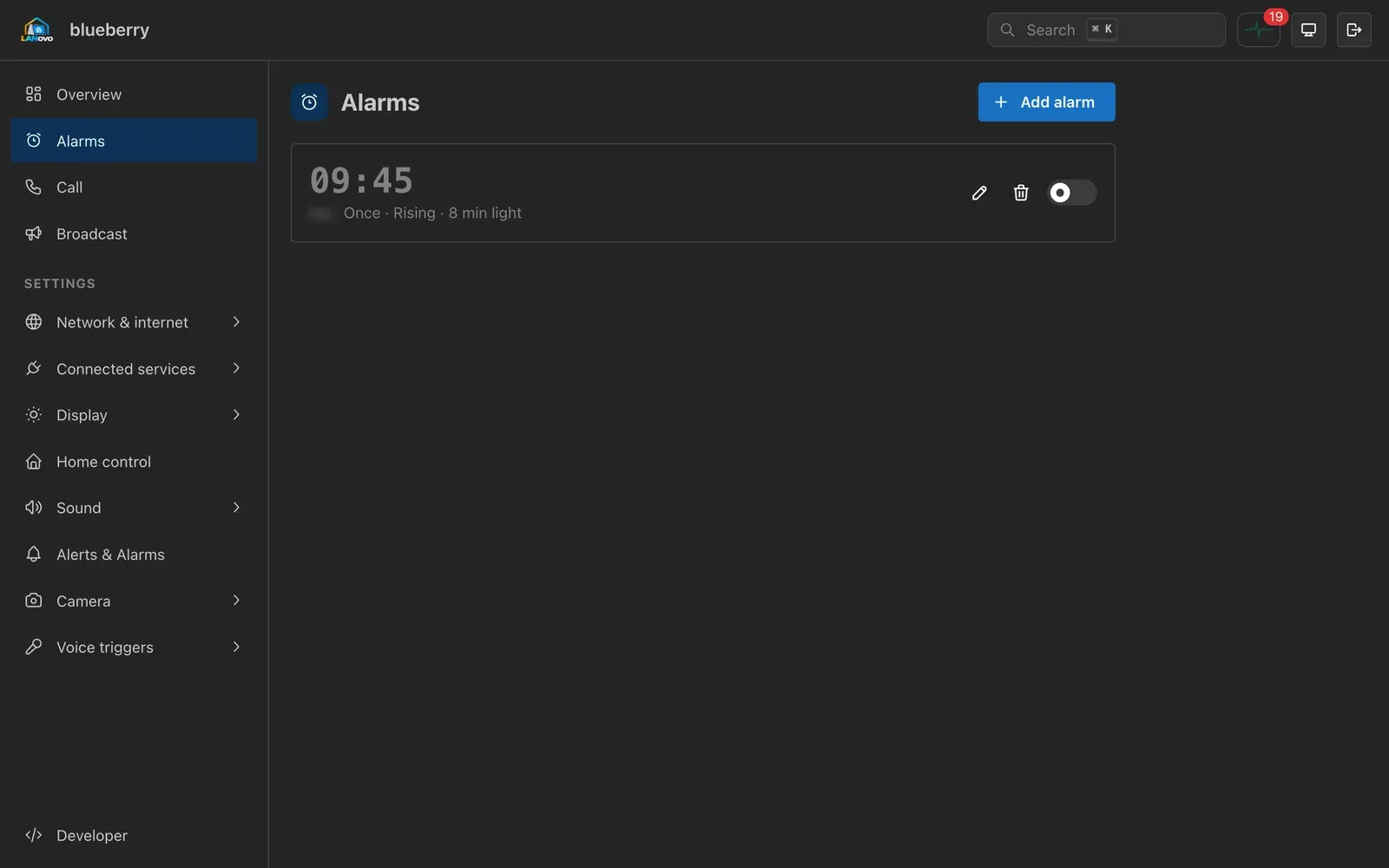Open the activity monitor with 19 badge
Viewport: 1389px width, 868px height.
pos(1258,30)
